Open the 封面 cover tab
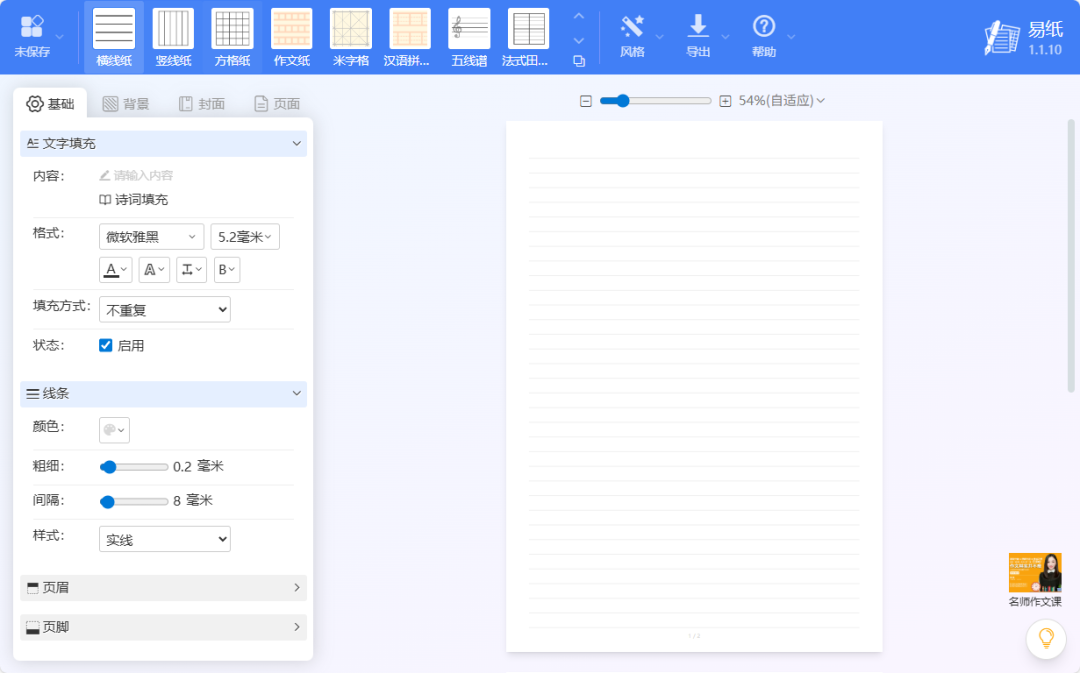Image resolution: width=1080 pixels, height=673 pixels. 202,102
